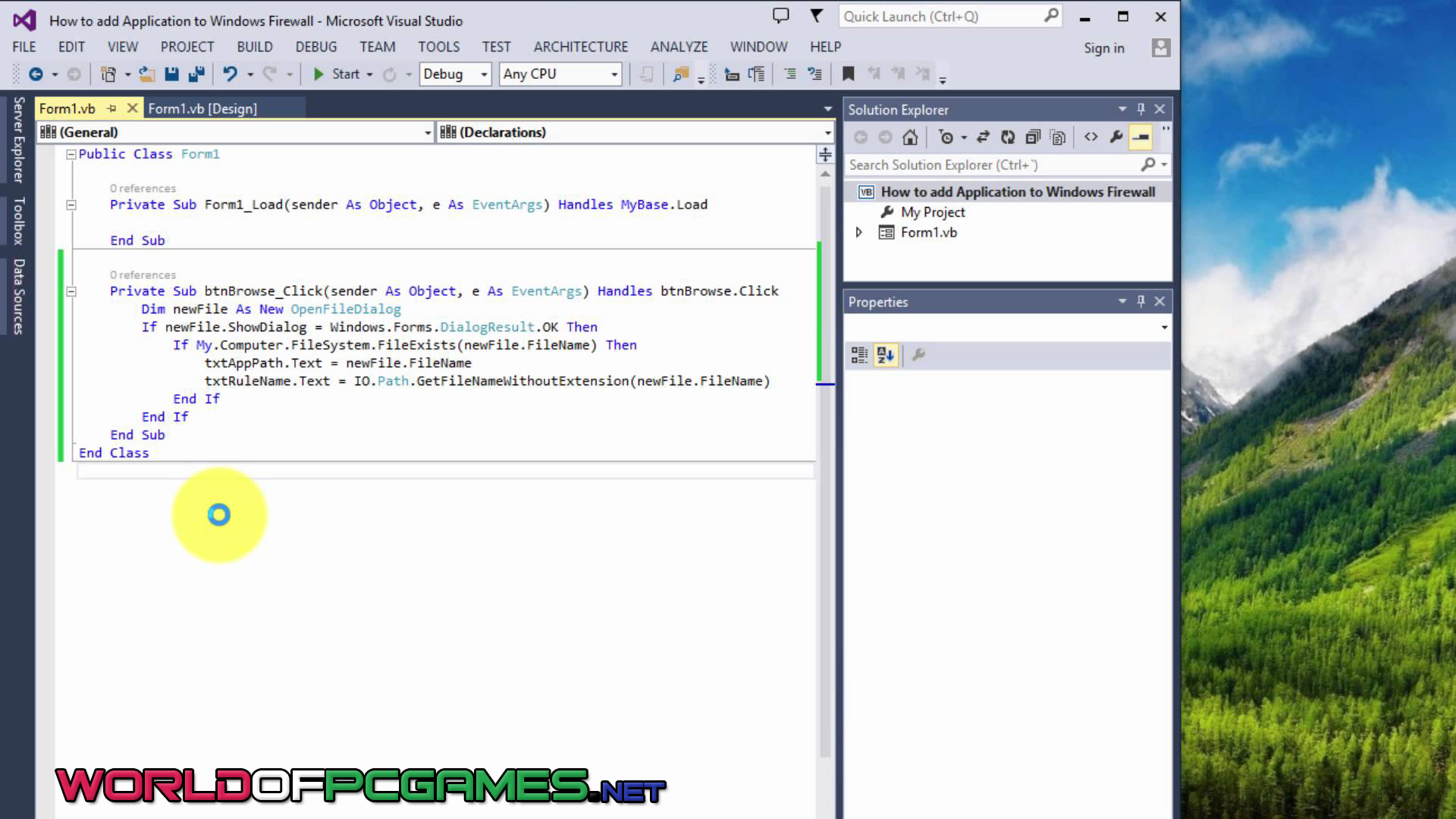Click View Code icon in Solution Explorer

click(x=1090, y=137)
